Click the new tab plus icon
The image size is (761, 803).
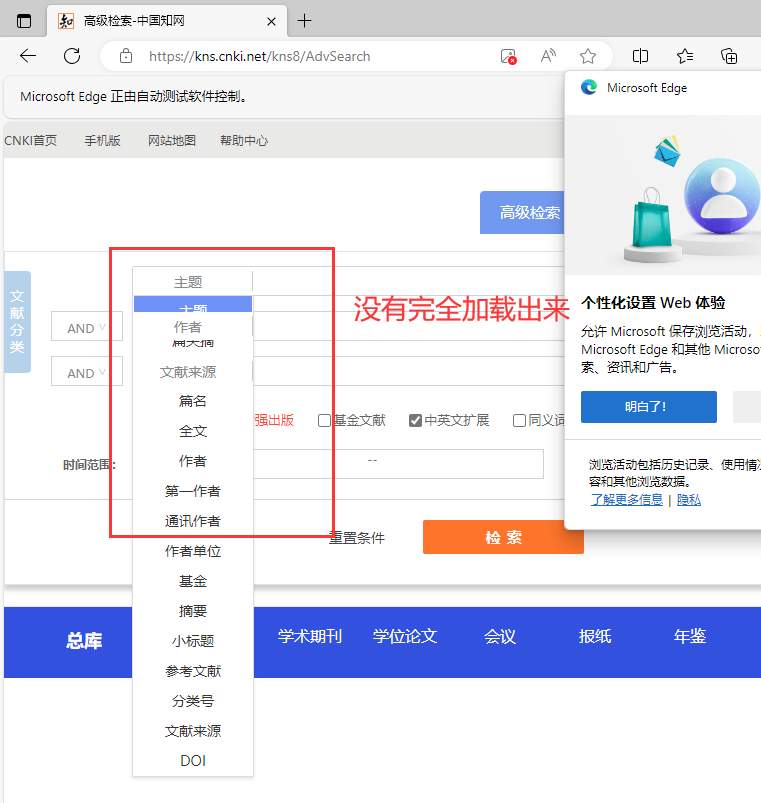click(x=305, y=21)
